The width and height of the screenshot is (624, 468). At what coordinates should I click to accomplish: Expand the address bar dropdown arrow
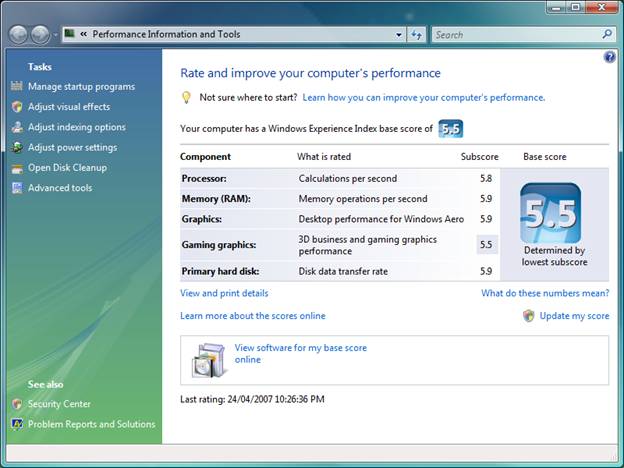(x=399, y=35)
